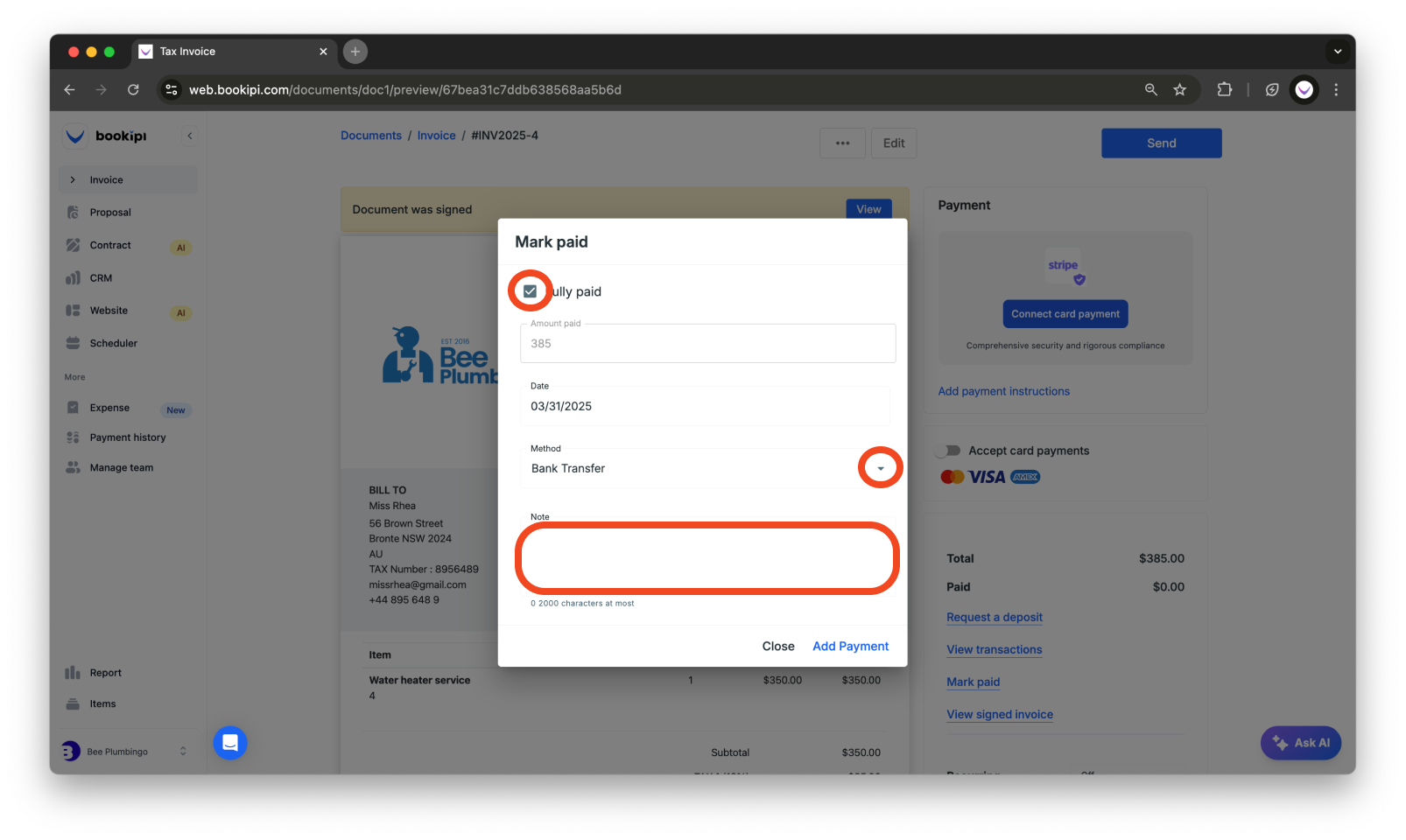This screenshot has width=1406, height=840.
Task: Open the Scheduler section
Action: (x=114, y=342)
